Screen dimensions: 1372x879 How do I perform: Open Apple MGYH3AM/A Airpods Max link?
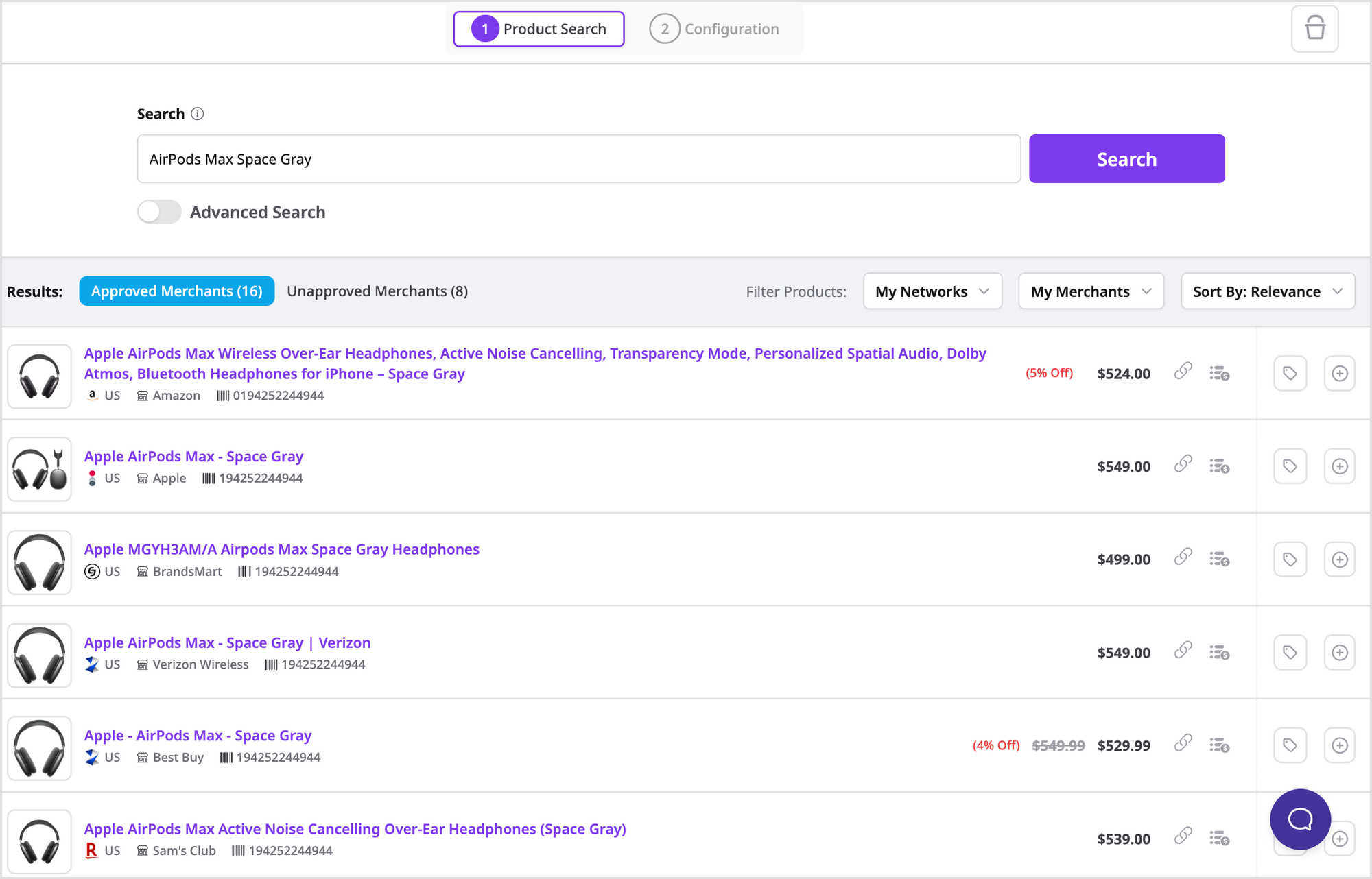pyautogui.click(x=281, y=549)
